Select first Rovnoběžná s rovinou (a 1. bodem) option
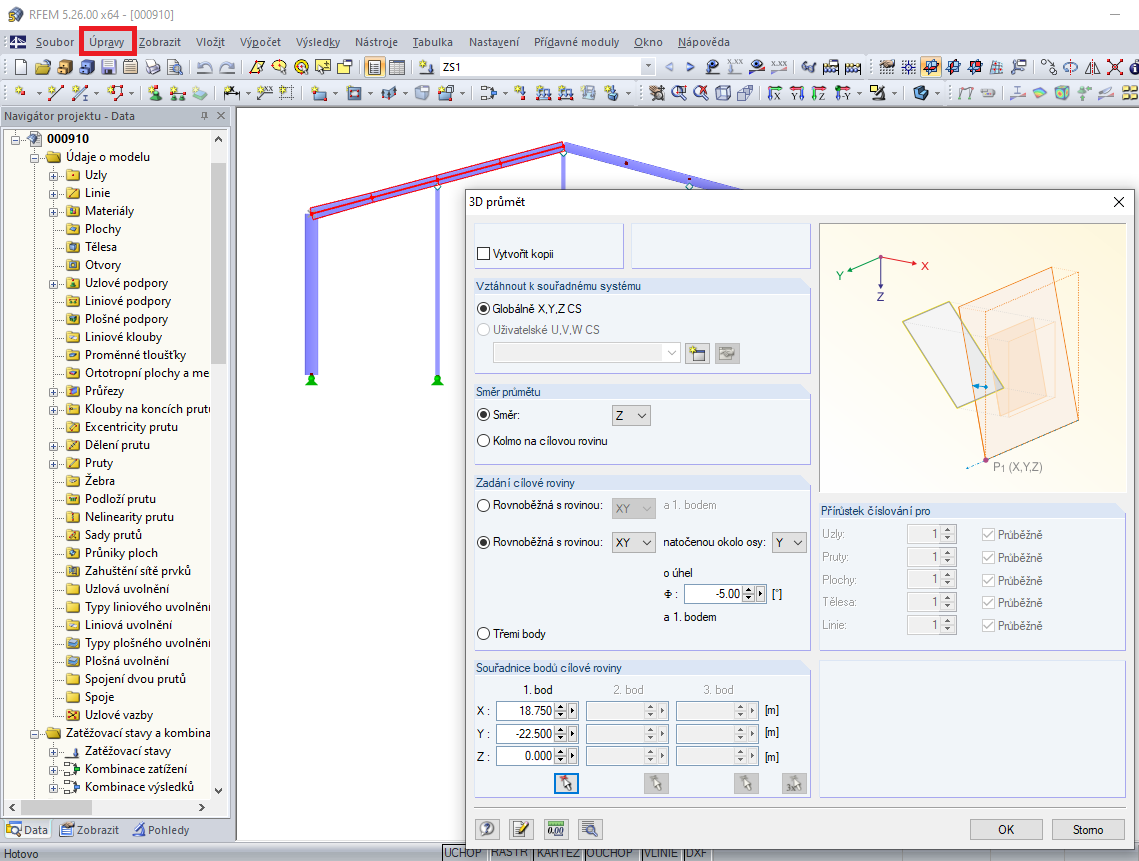Screen dimensions: 1139x861 [x=484, y=506]
